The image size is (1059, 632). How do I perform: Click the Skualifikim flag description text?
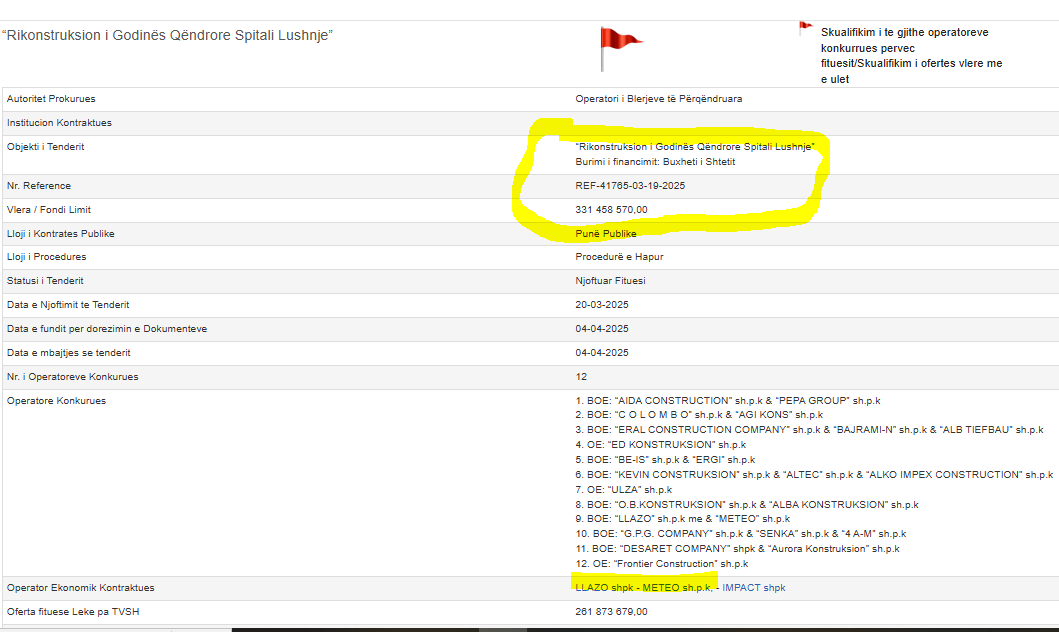click(x=910, y=55)
